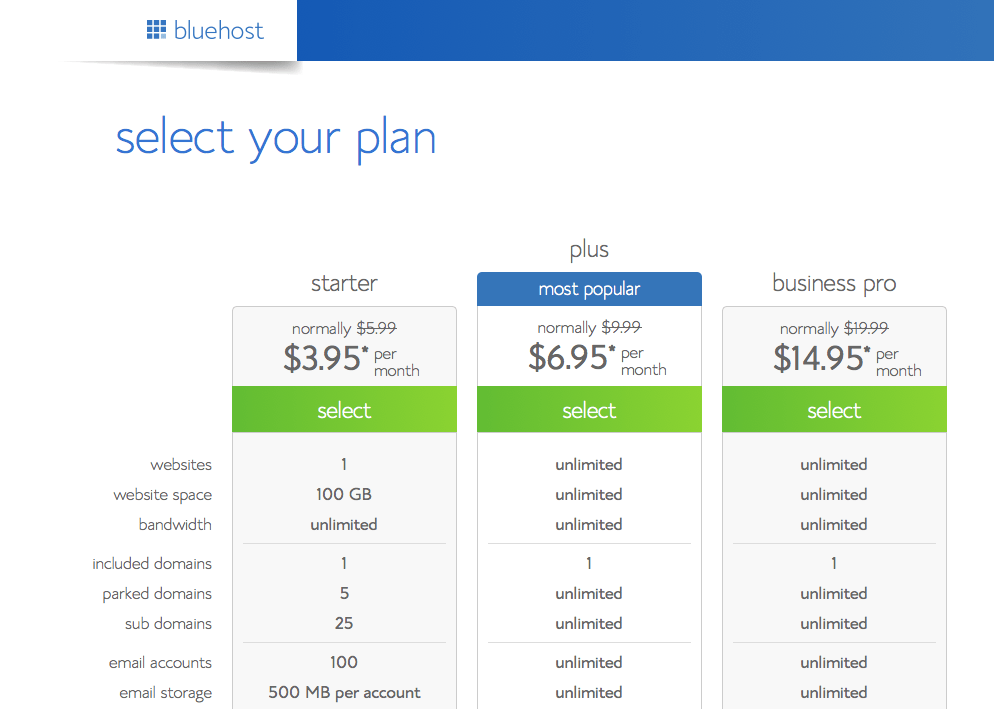Click the $3.95 per month price
This screenshot has height=709, width=994.
[351, 359]
